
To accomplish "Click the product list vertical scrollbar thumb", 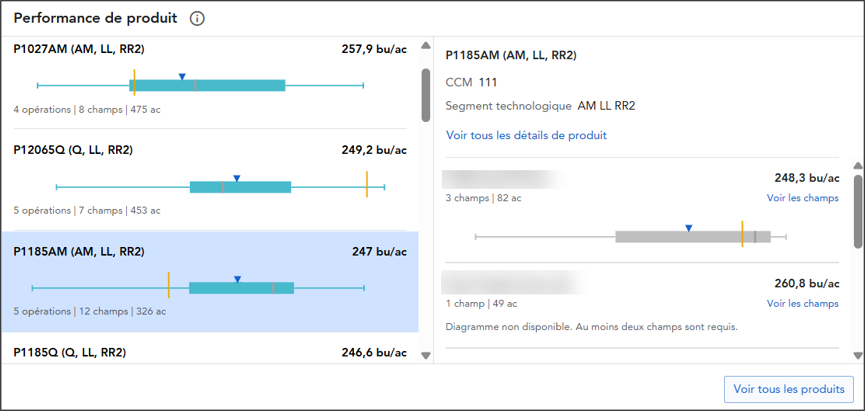I will click(x=425, y=95).
